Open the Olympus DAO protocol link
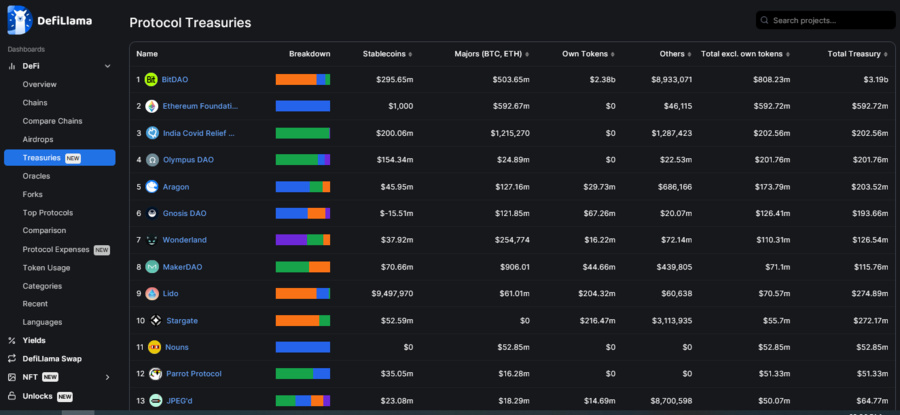 188,160
